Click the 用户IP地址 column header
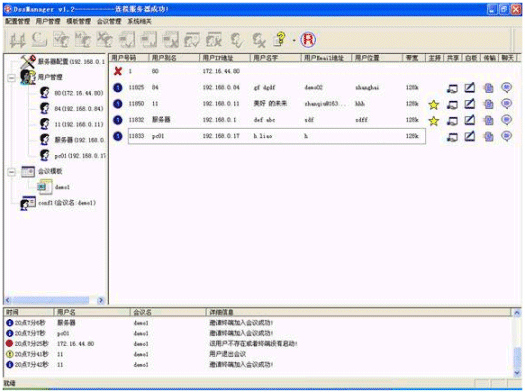The height and width of the screenshot is (392, 525). 225,58
